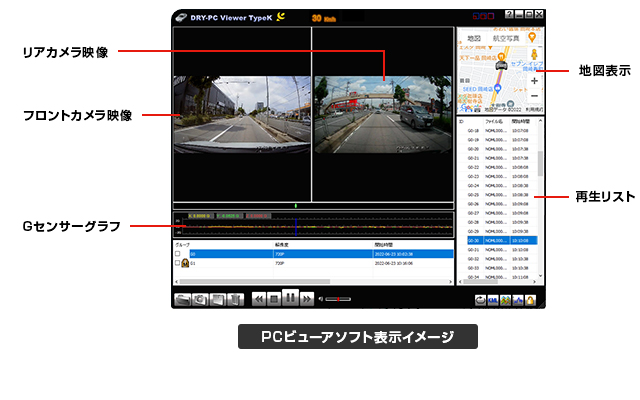Zoom out on the map

(x=535, y=95)
